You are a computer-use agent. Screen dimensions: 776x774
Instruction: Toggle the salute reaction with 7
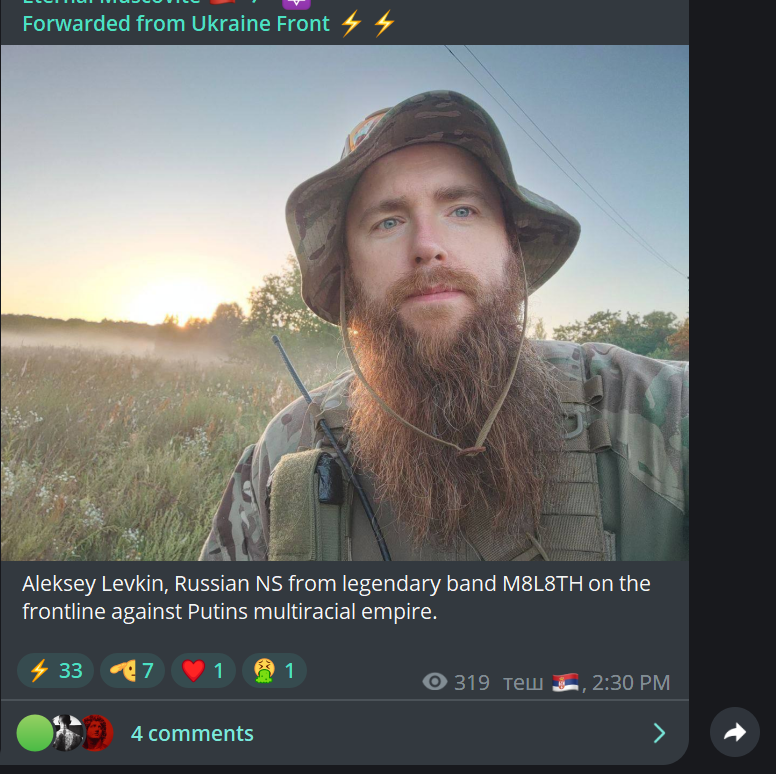pos(132,671)
